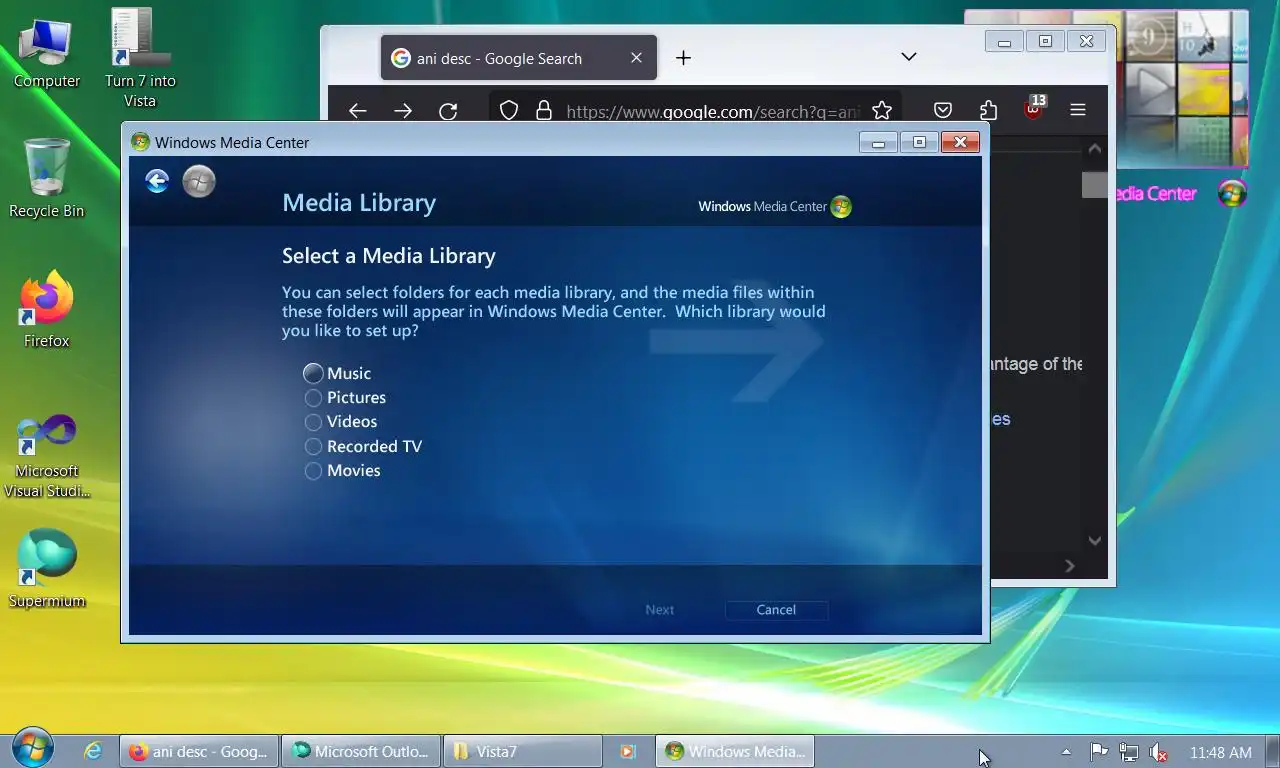The image size is (1280, 768).
Task: Click the media player taskbar icon
Action: 627,752
